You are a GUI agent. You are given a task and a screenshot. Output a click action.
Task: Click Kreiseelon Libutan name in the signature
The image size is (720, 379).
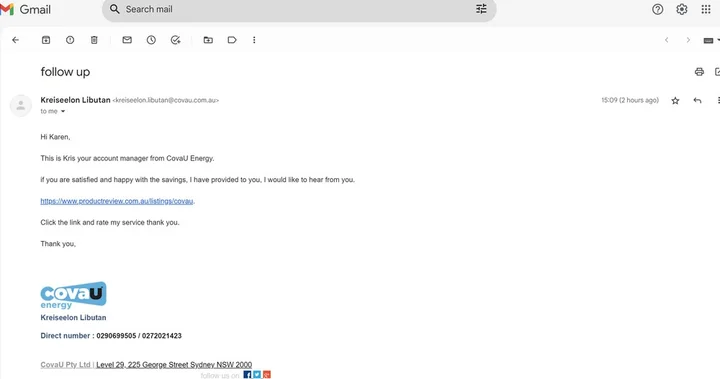tap(73, 317)
